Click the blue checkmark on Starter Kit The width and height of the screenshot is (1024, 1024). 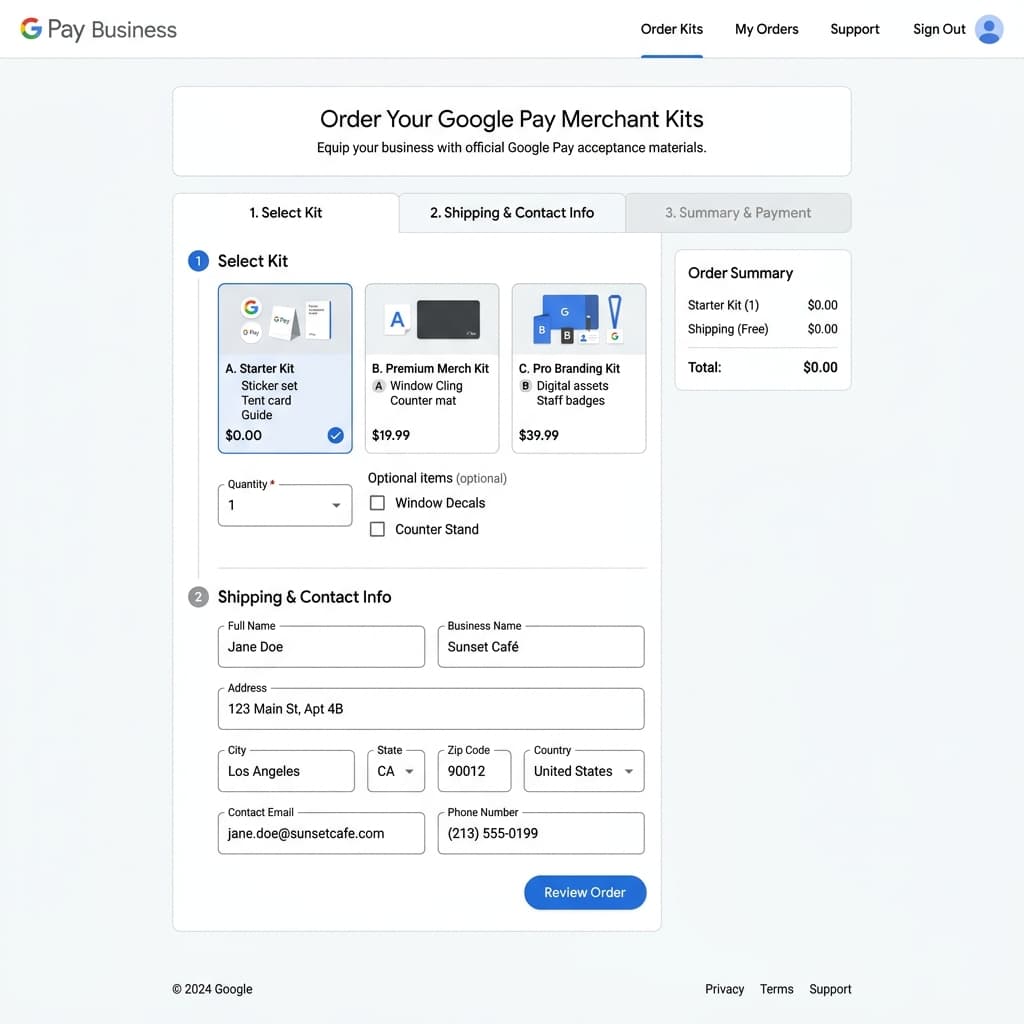pyautogui.click(x=335, y=435)
